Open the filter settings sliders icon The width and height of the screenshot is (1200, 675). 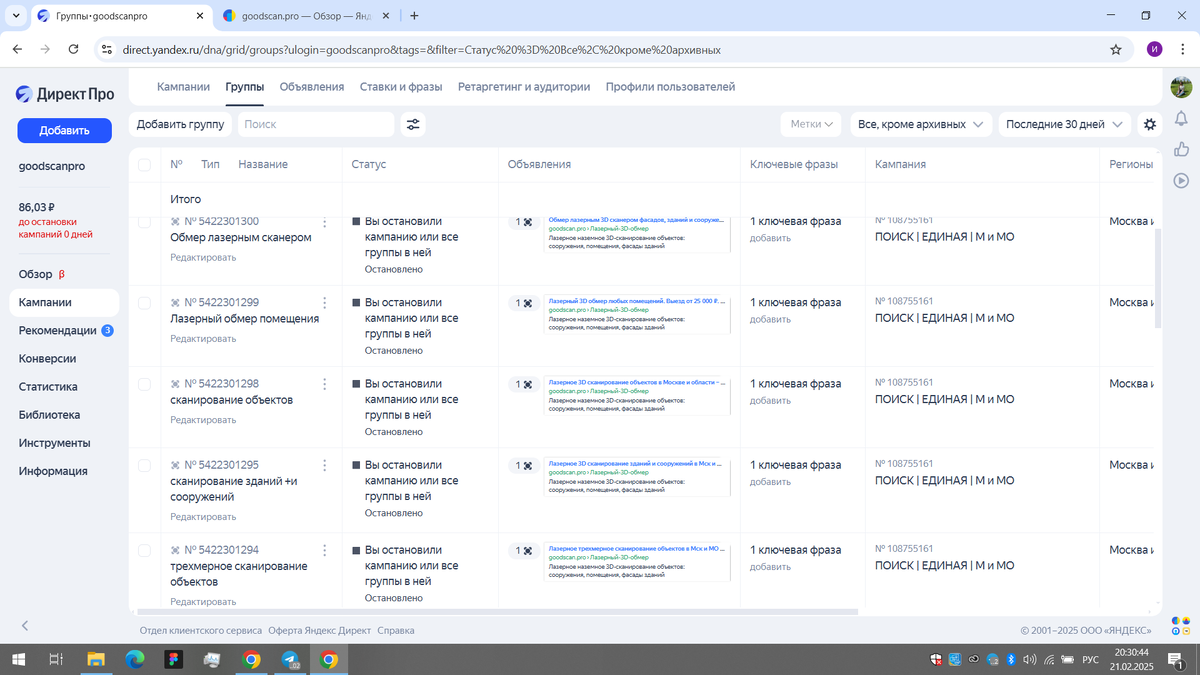pyautogui.click(x=412, y=124)
